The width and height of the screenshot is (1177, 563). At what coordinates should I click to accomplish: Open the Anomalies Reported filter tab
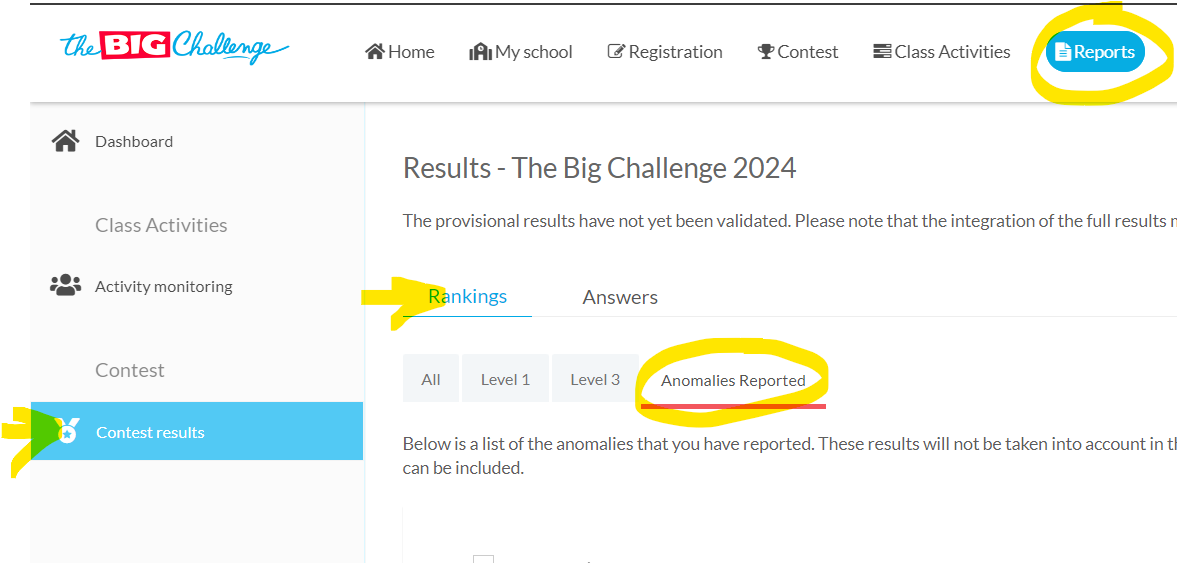733,380
